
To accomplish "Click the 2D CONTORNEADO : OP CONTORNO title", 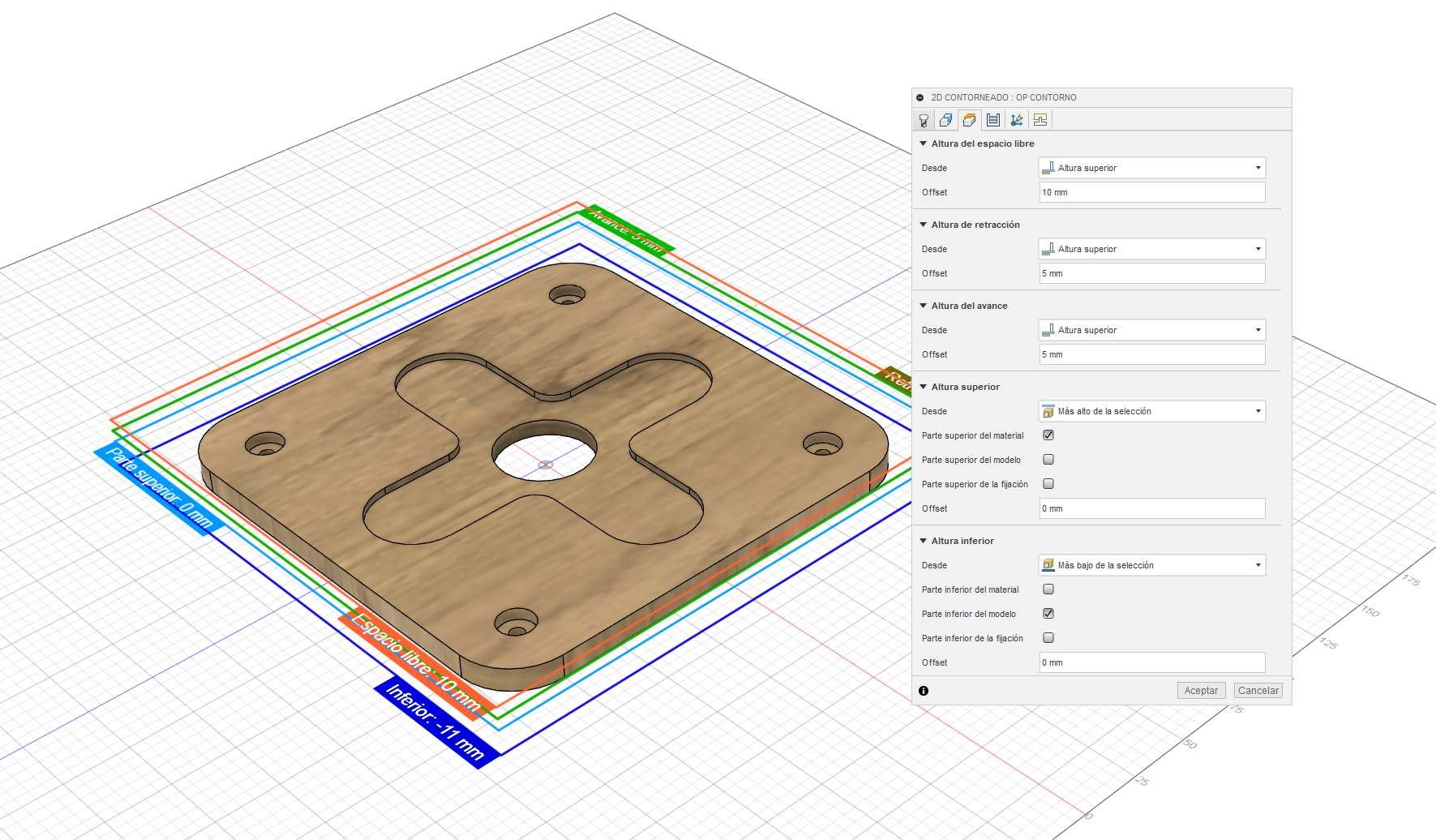I will coord(1004,97).
